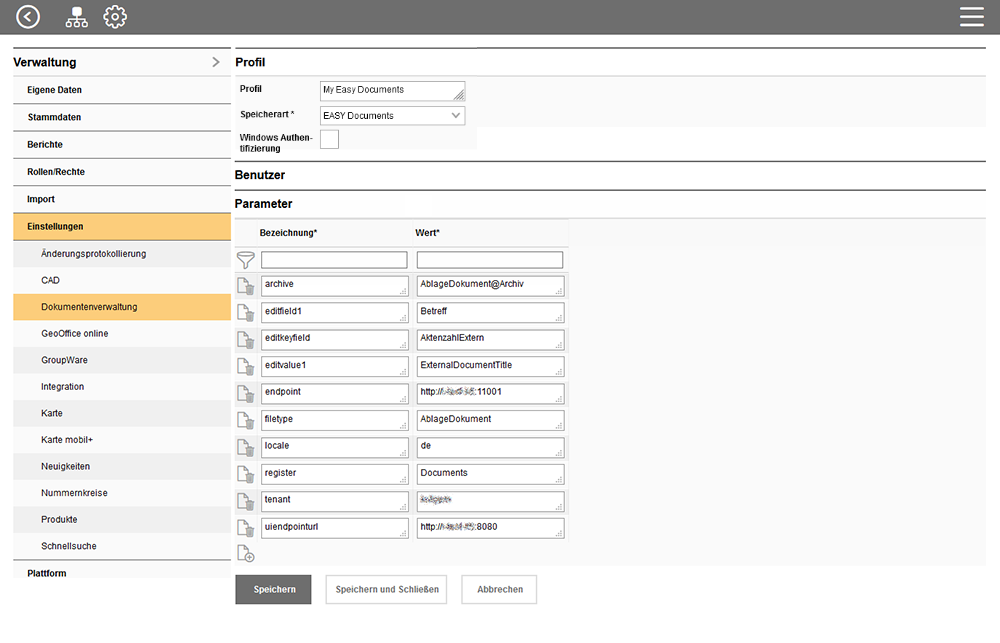The width and height of the screenshot is (1000, 643).
Task: Toggle the Windows Authentifizierung checkbox
Action: coord(329,139)
